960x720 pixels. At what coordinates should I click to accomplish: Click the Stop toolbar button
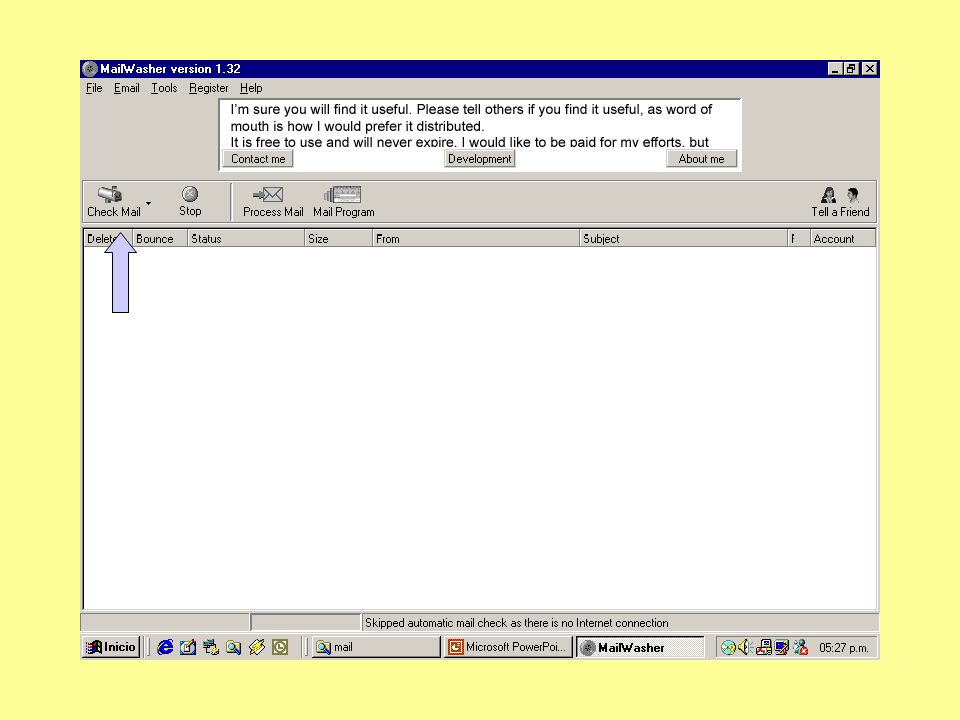[x=190, y=201]
